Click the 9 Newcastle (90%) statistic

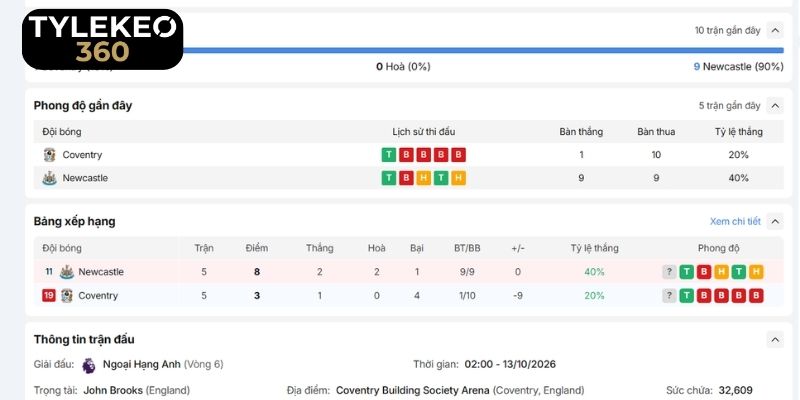[x=738, y=67]
